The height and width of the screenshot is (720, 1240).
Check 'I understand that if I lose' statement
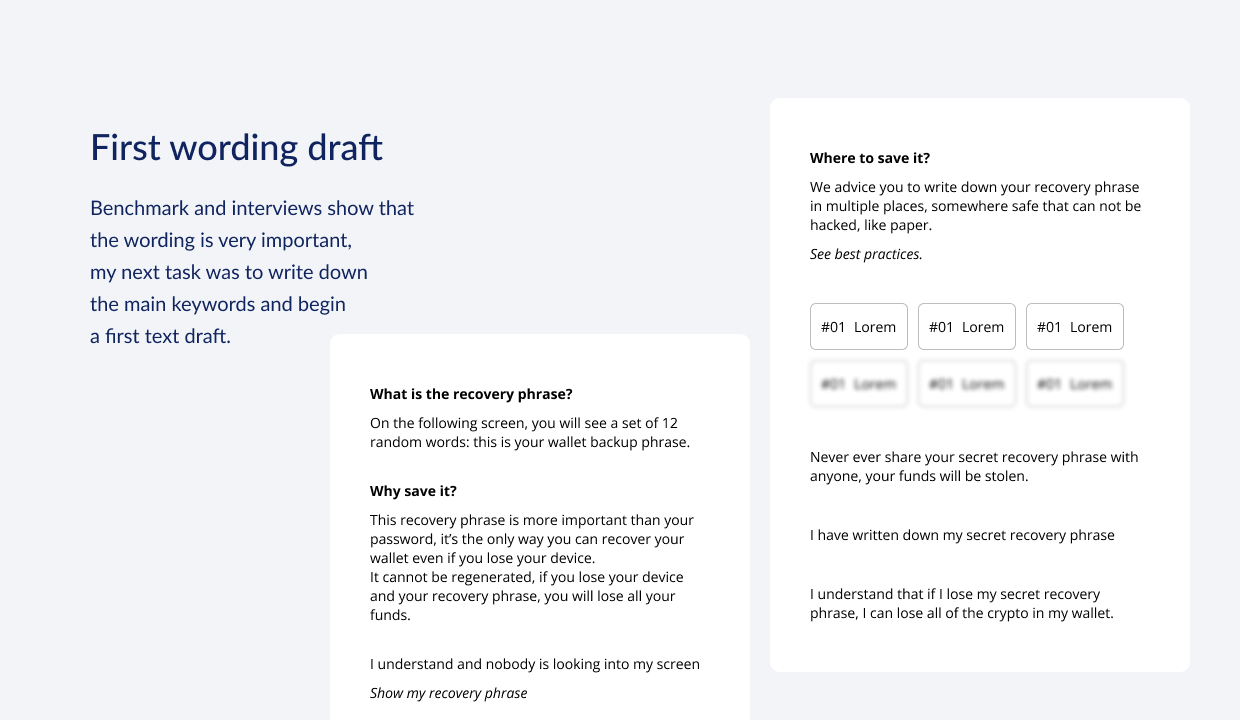click(x=961, y=603)
